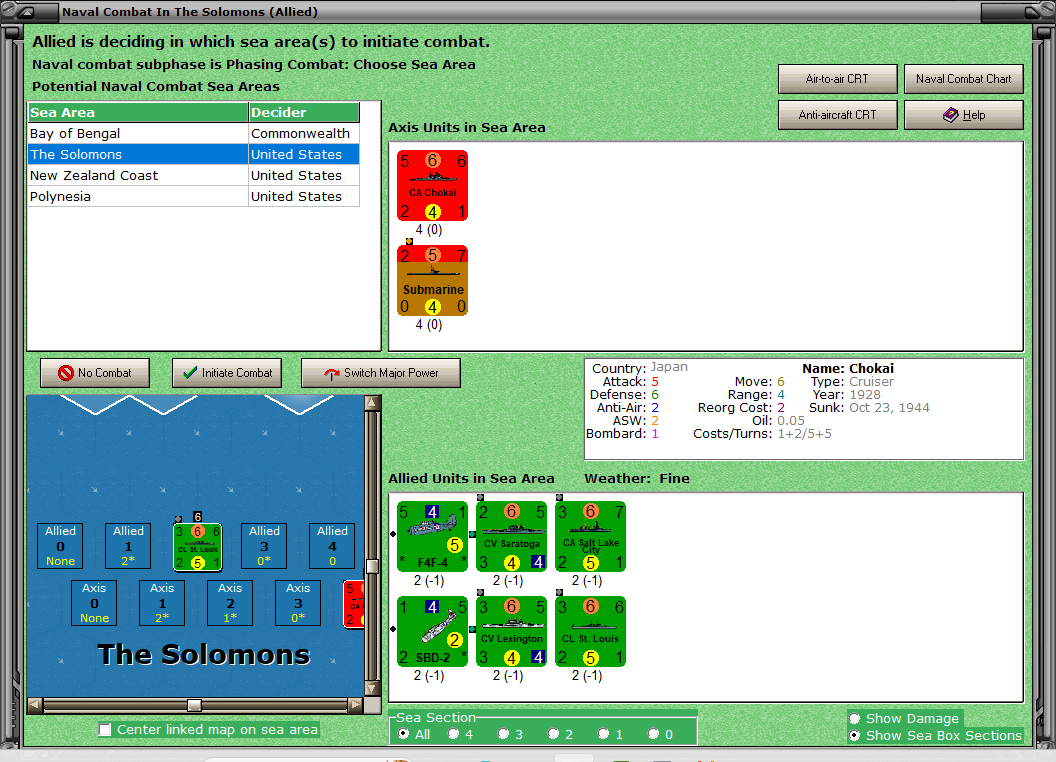Viewport: 1056px width, 762px height.
Task: Click the Allied 3 sea box section
Action: [264, 546]
